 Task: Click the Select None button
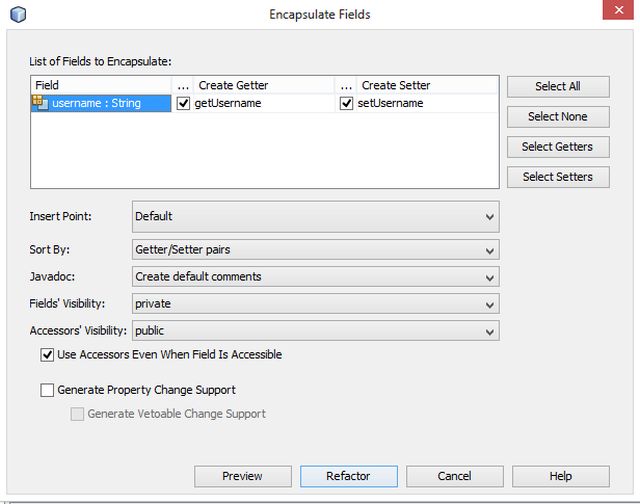click(x=557, y=117)
